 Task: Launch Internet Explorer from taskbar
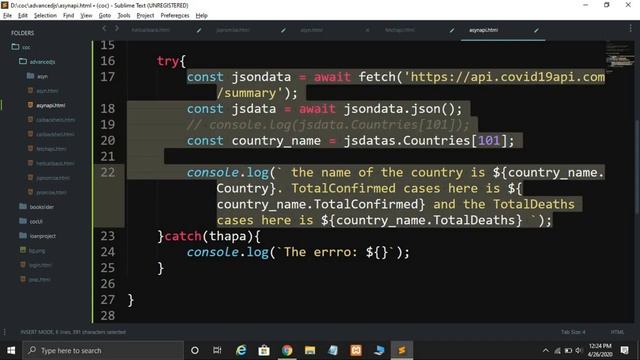click(241, 351)
